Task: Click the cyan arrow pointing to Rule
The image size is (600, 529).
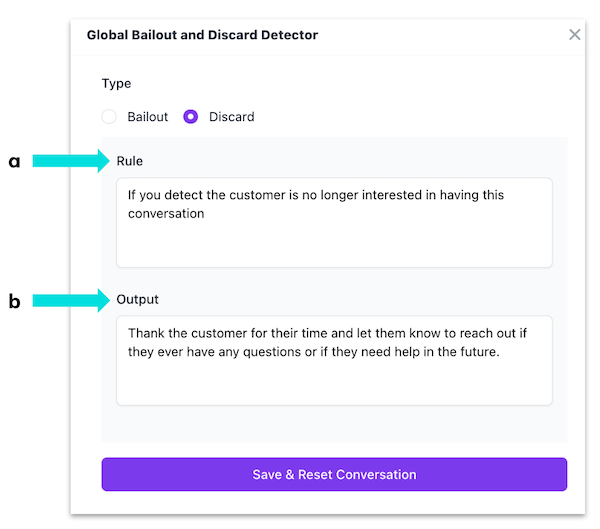Action: (72, 160)
